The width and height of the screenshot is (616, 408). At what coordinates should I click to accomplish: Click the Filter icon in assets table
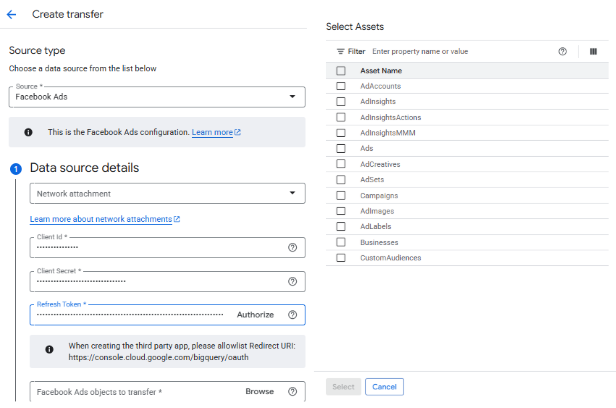click(340, 51)
